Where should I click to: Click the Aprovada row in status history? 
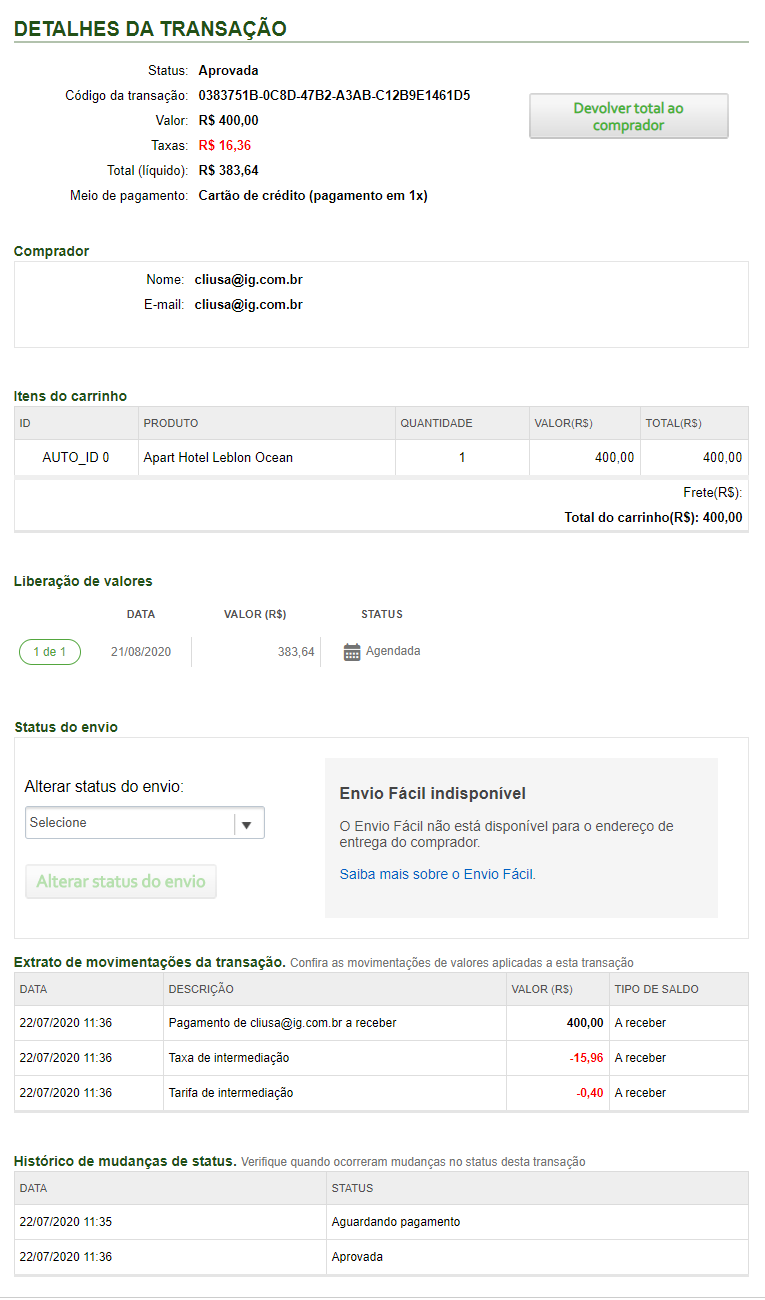(357, 1257)
